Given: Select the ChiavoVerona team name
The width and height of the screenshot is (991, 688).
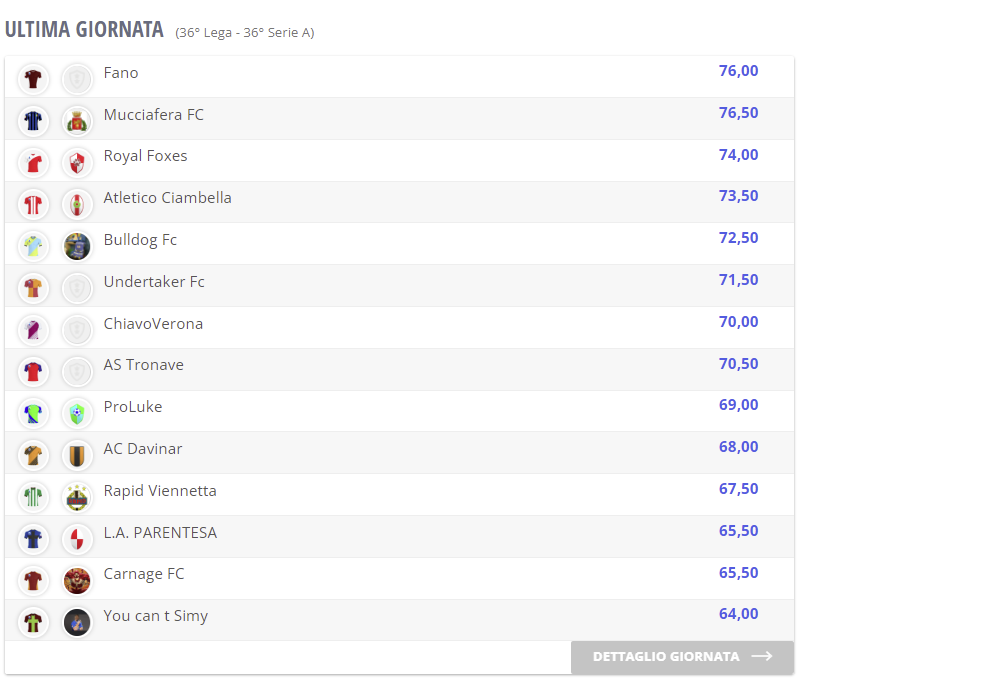Looking at the screenshot, I should point(154,323).
